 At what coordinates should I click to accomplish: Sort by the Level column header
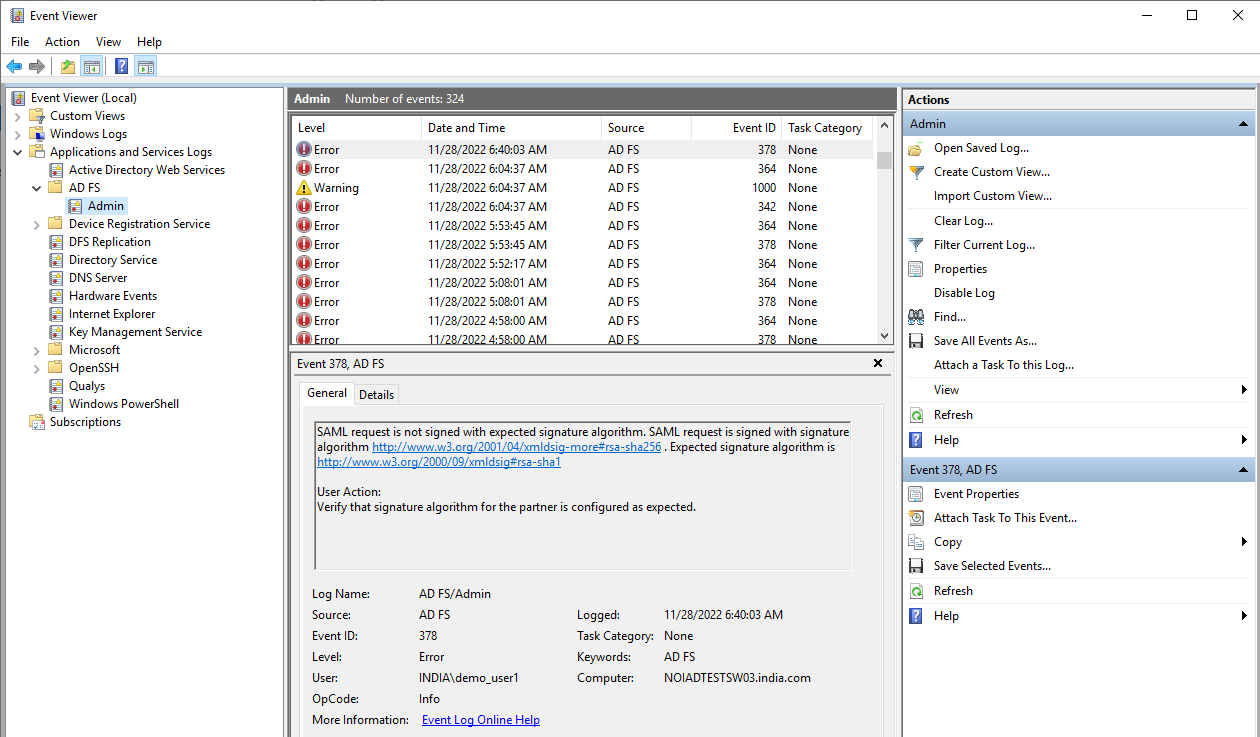pos(357,128)
